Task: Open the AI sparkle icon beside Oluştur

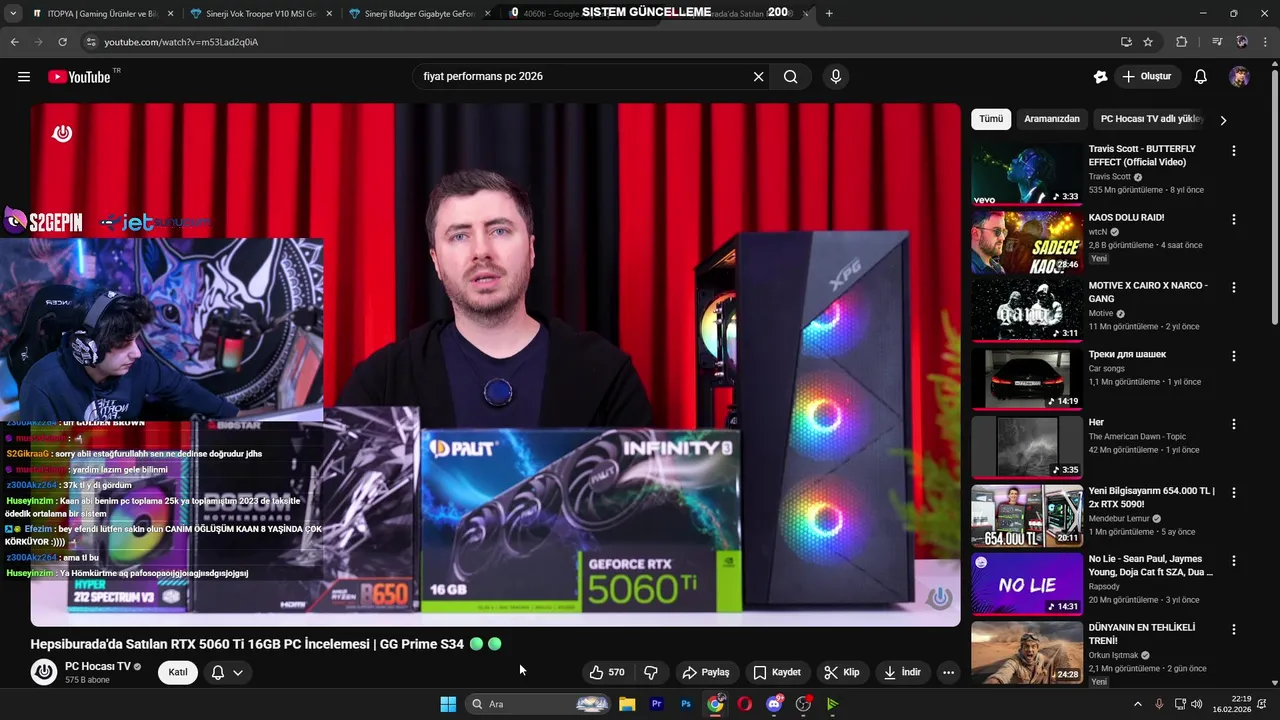Action: (x=1101, y=77)
